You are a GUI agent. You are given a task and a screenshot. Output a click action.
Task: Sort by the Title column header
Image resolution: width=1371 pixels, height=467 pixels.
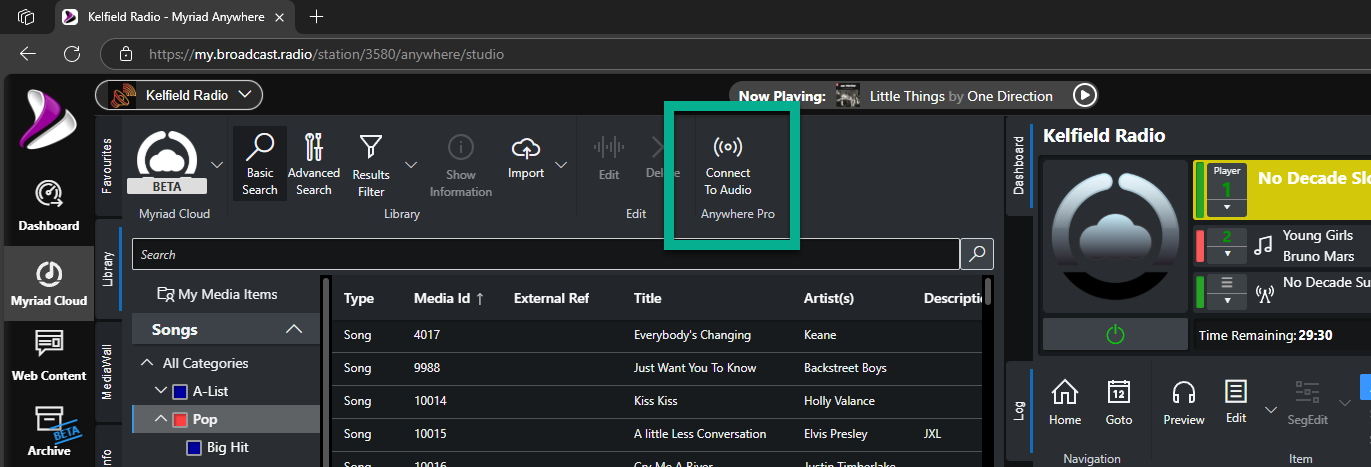648,298
